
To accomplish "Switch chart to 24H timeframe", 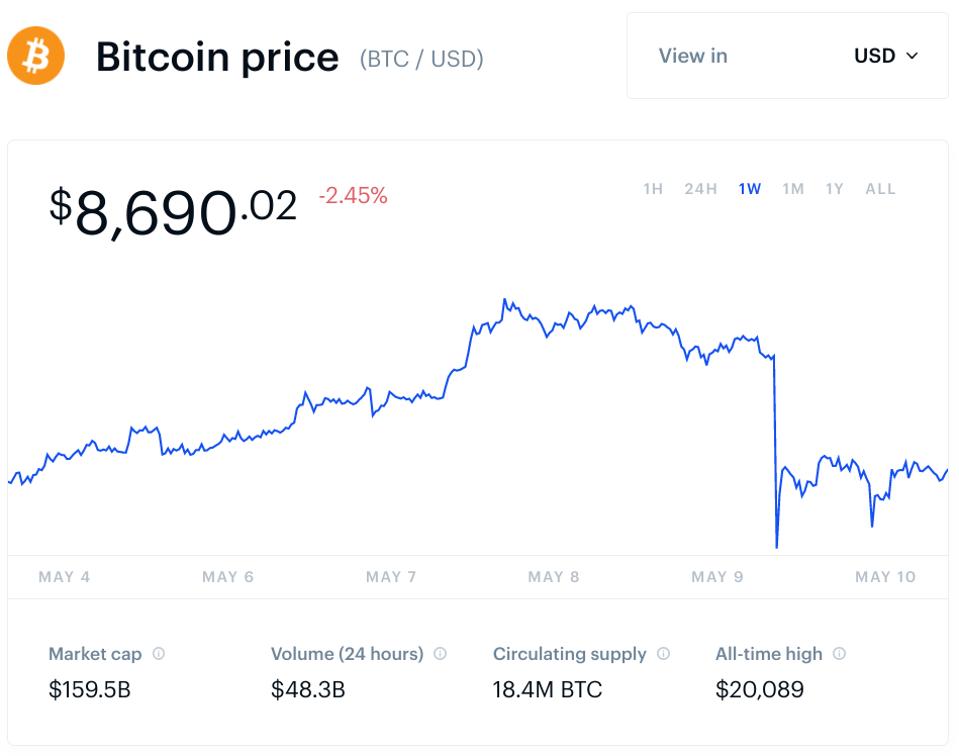I will 700,189.
